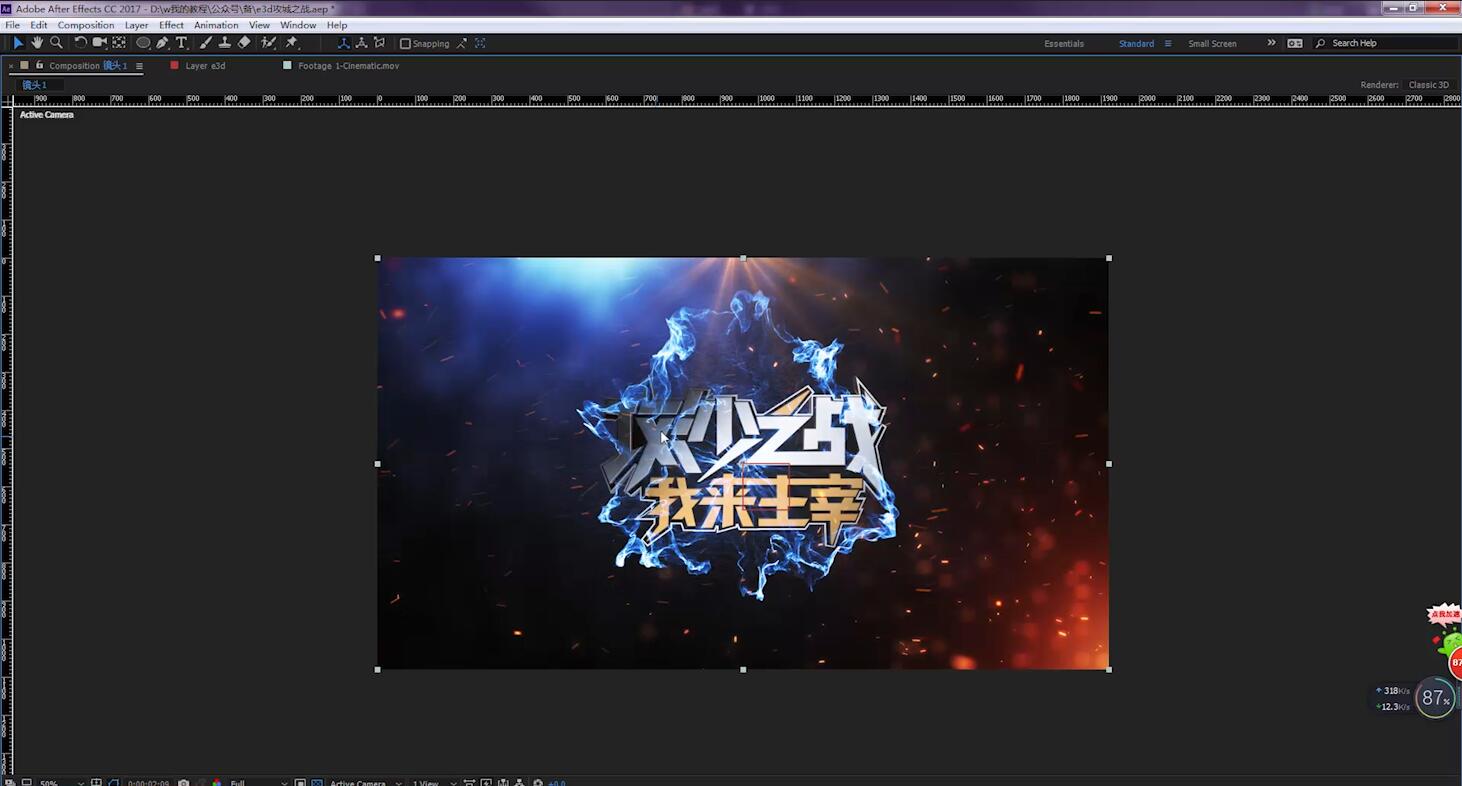Switch to Footage 1-Cinematic.mov tab
The image size is (1462, 786).
(348, 66)
